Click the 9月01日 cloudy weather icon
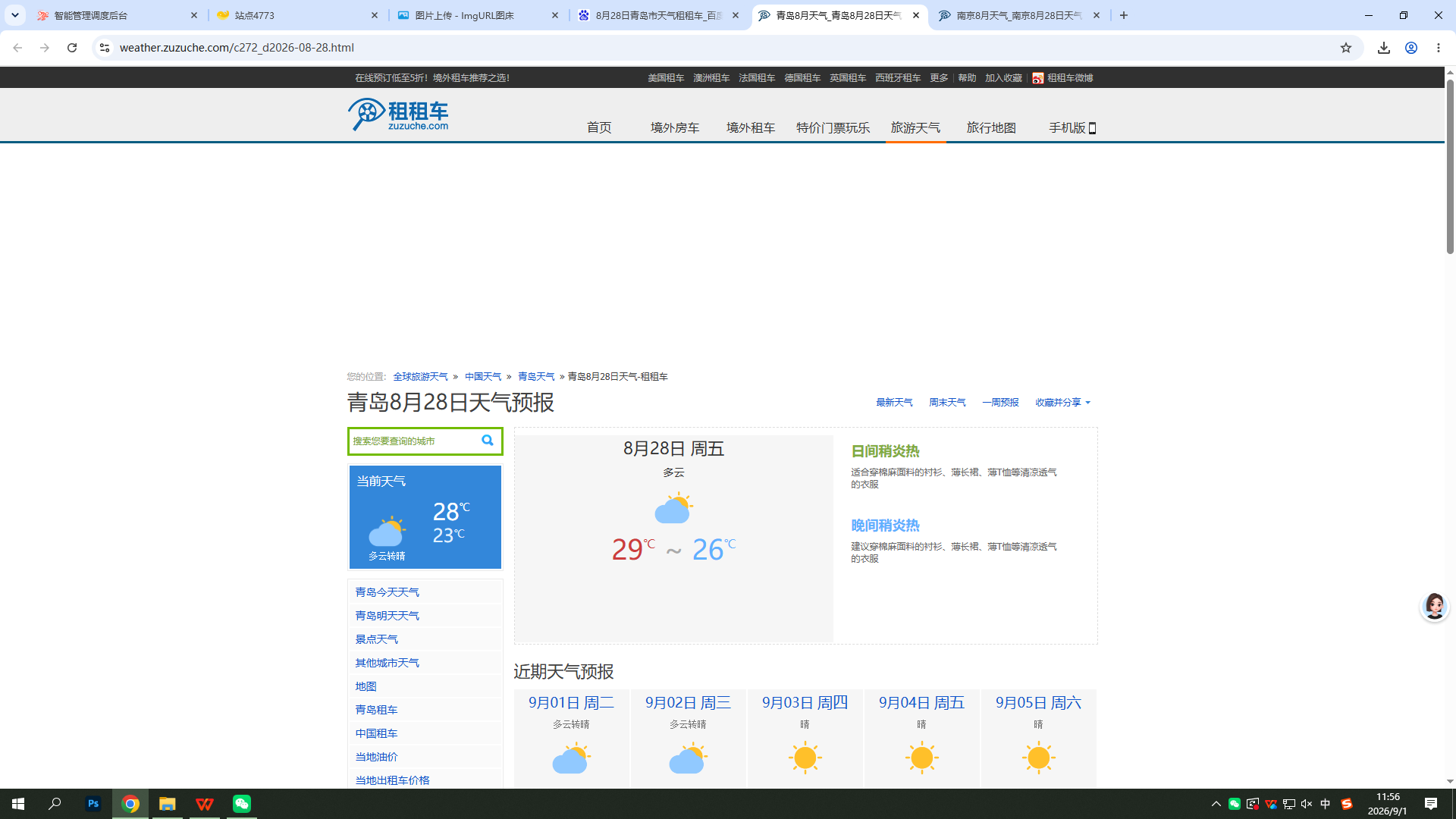Viewport: 1456px width, 819px height. tap(571, 758)
